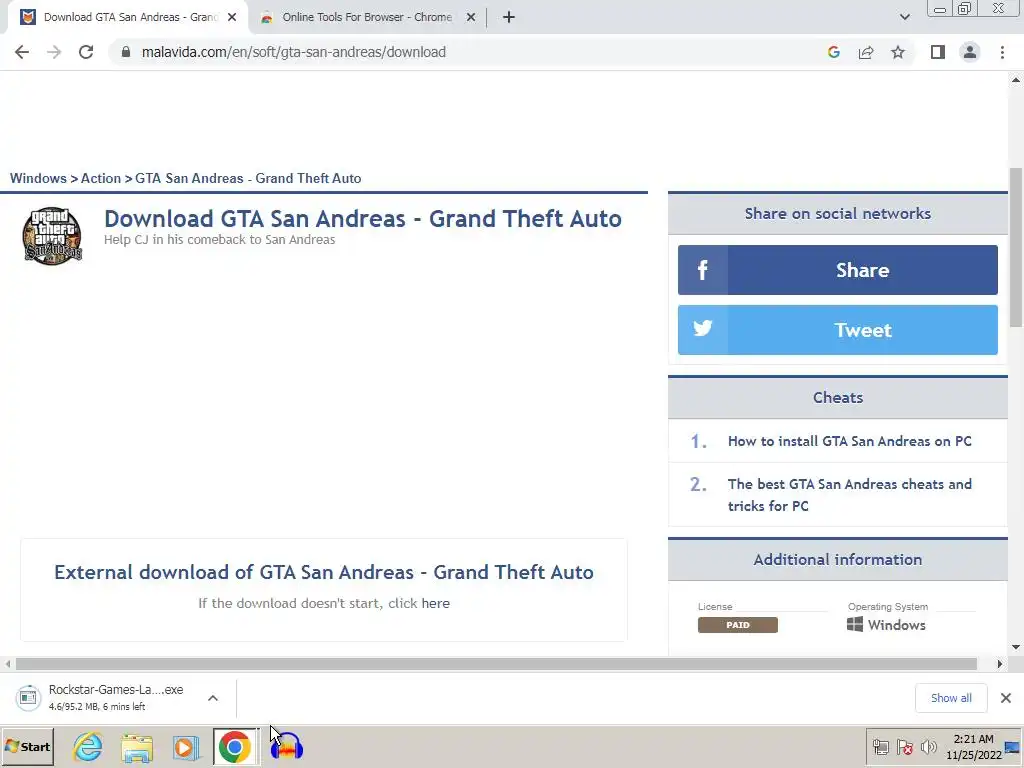Open Windows Explorer from taskbar
Screen dimensions: 1024x768
(x=137, y=747)
